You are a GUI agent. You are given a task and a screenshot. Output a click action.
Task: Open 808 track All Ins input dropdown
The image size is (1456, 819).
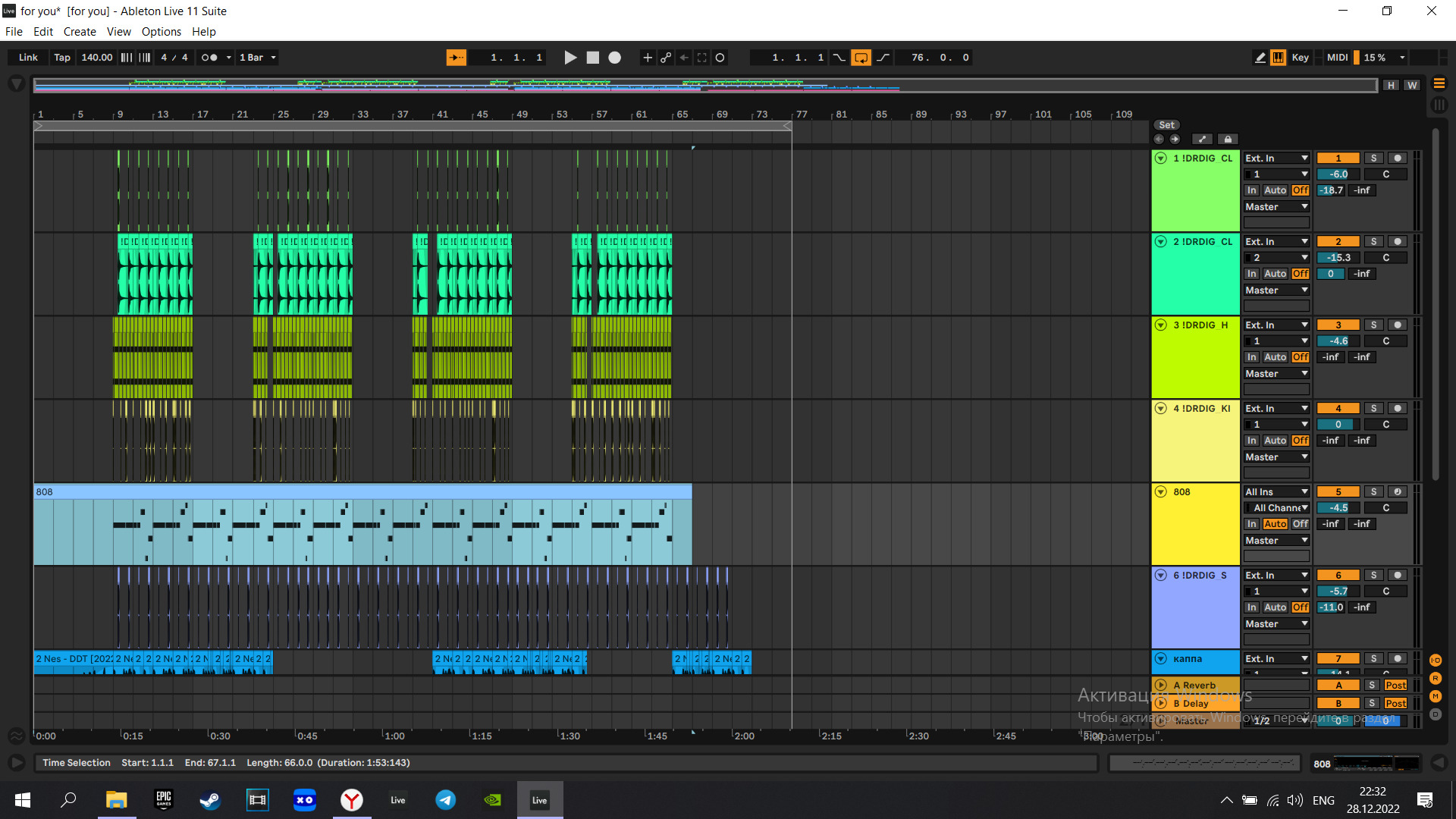pos(1277,492)
